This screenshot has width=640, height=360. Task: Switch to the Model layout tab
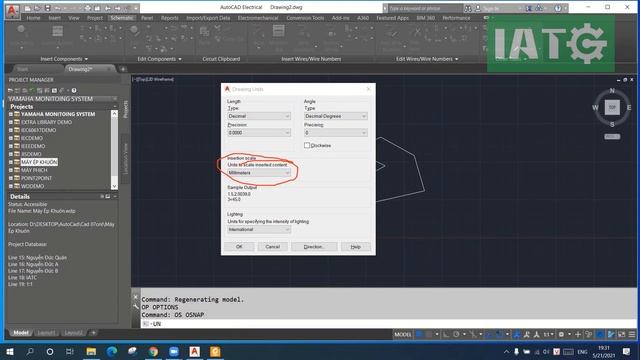point(21,333)
